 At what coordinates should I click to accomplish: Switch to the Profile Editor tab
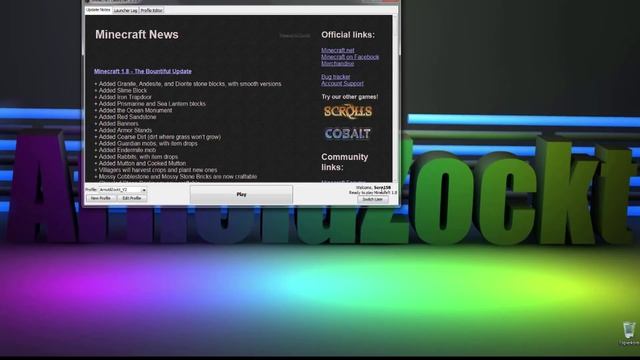pos(151,10)
